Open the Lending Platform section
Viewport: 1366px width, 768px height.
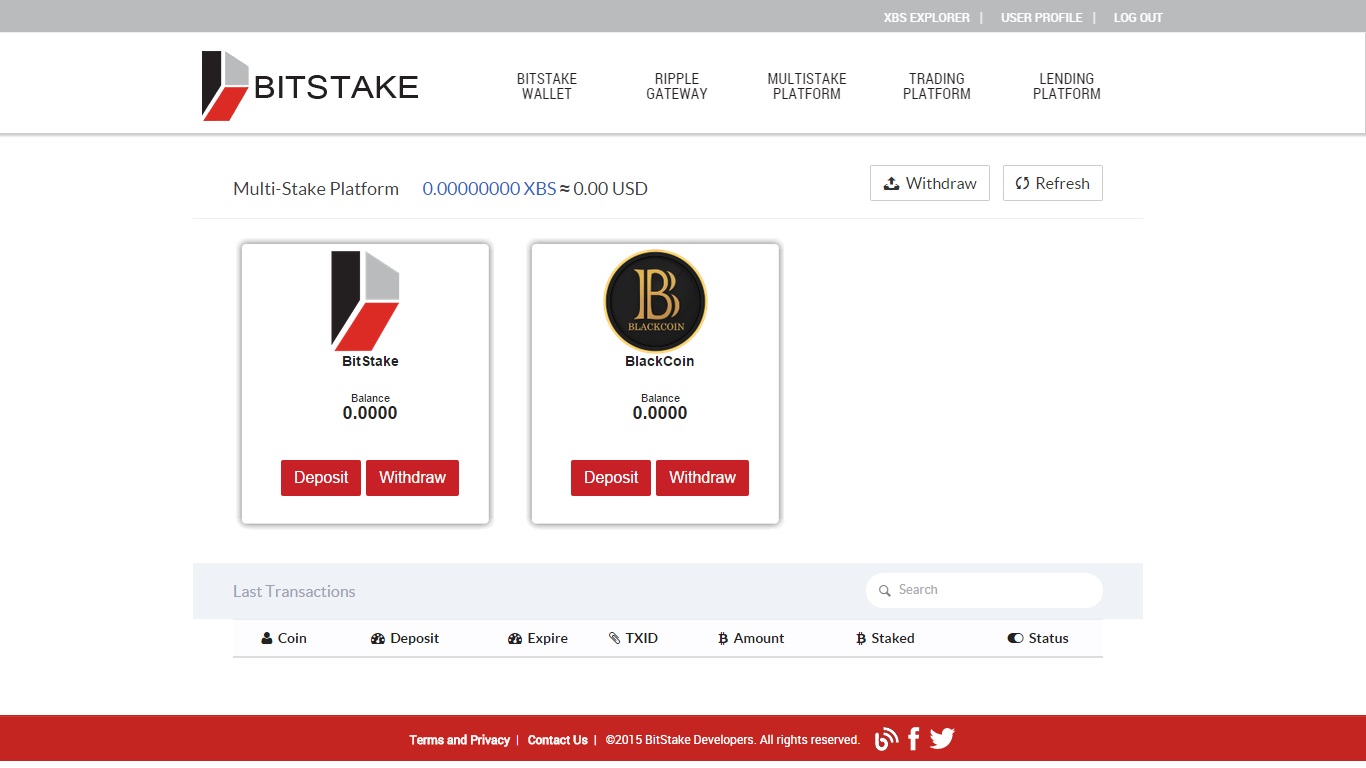point(1067,86)
